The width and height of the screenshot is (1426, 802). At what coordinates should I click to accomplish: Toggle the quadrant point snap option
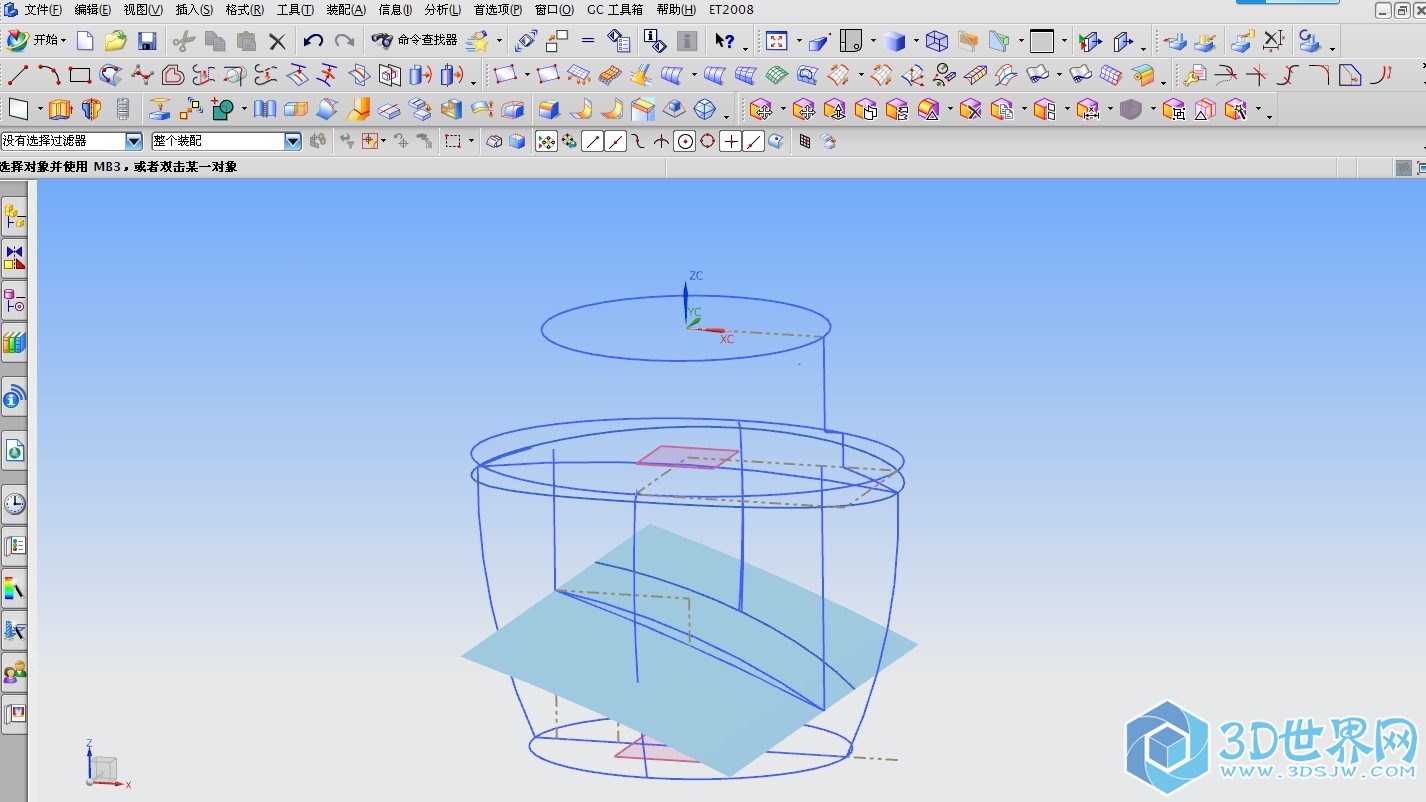pos(708,142)
